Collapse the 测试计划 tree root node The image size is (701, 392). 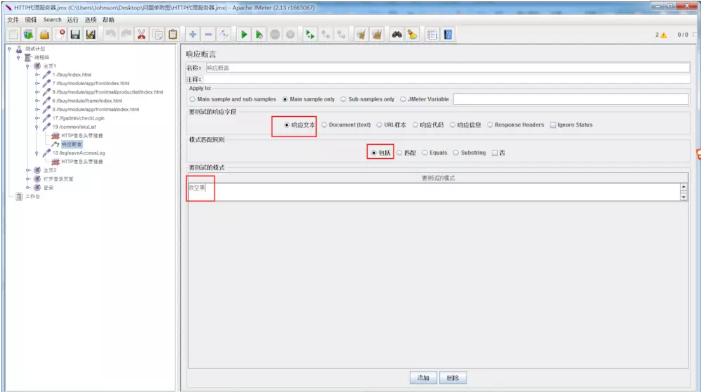(x=10, y=49)
